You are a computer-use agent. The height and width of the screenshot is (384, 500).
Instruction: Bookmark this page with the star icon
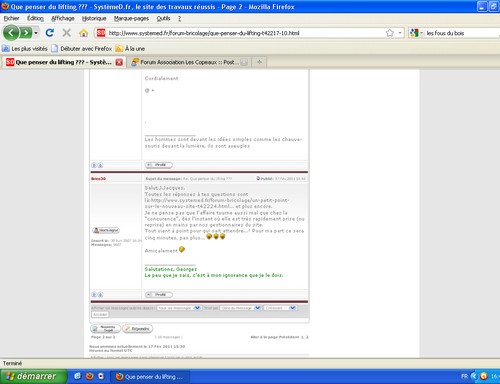click(390, 33)
